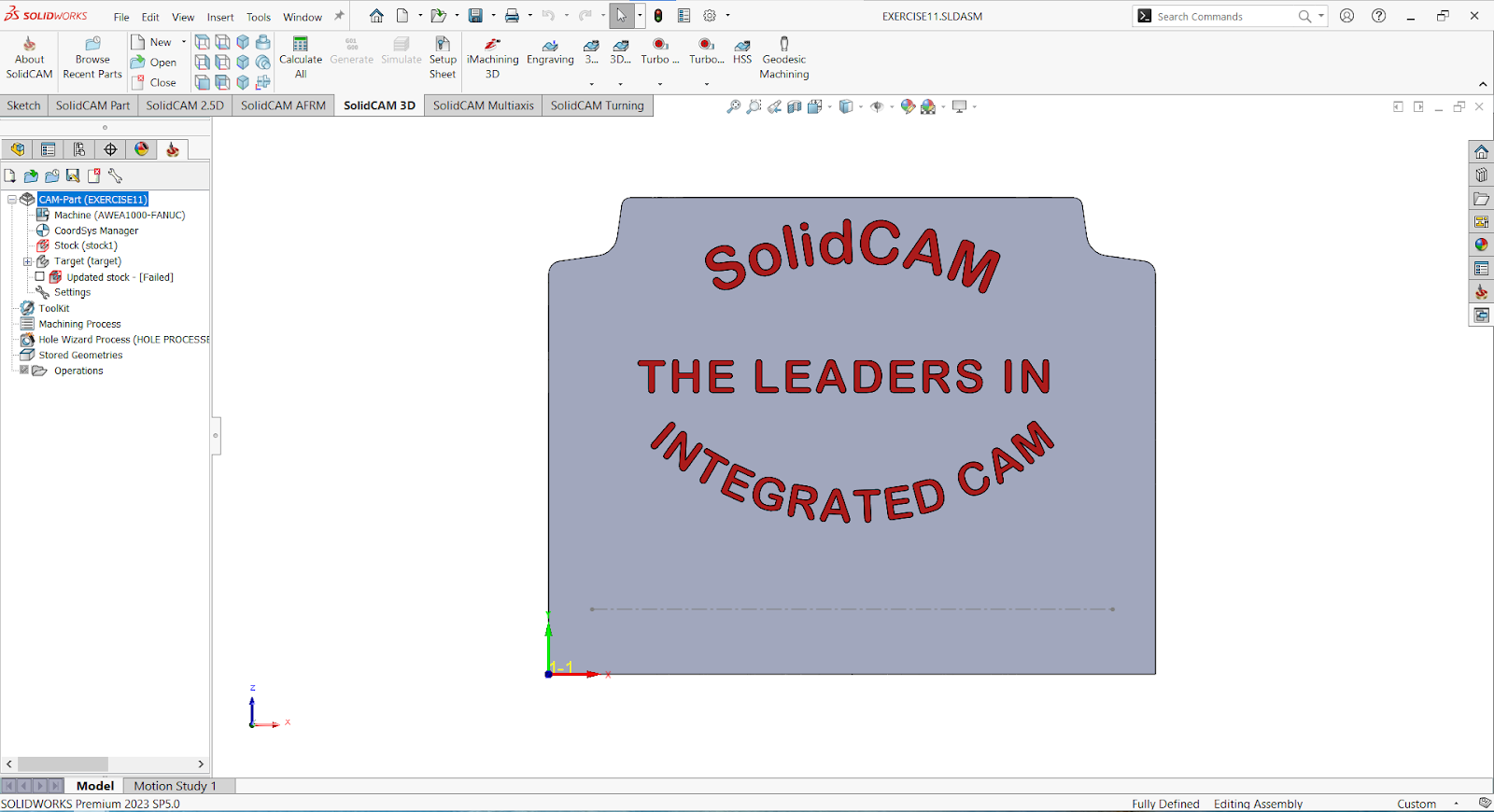Click Edit Appearance icon in view toolbar
1494x812 pixels.
point(907,107)
